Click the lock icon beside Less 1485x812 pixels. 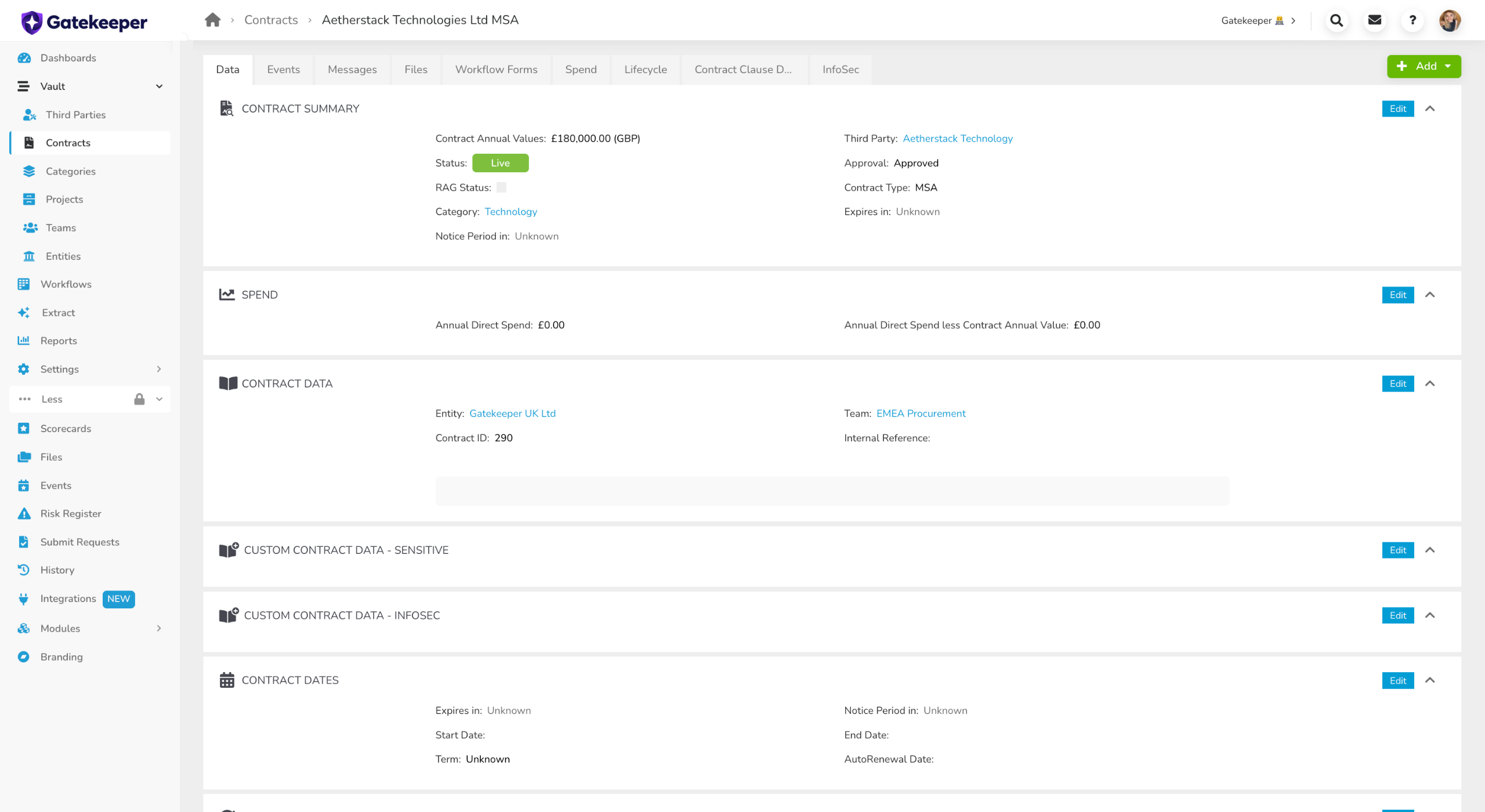coord(139,399)
